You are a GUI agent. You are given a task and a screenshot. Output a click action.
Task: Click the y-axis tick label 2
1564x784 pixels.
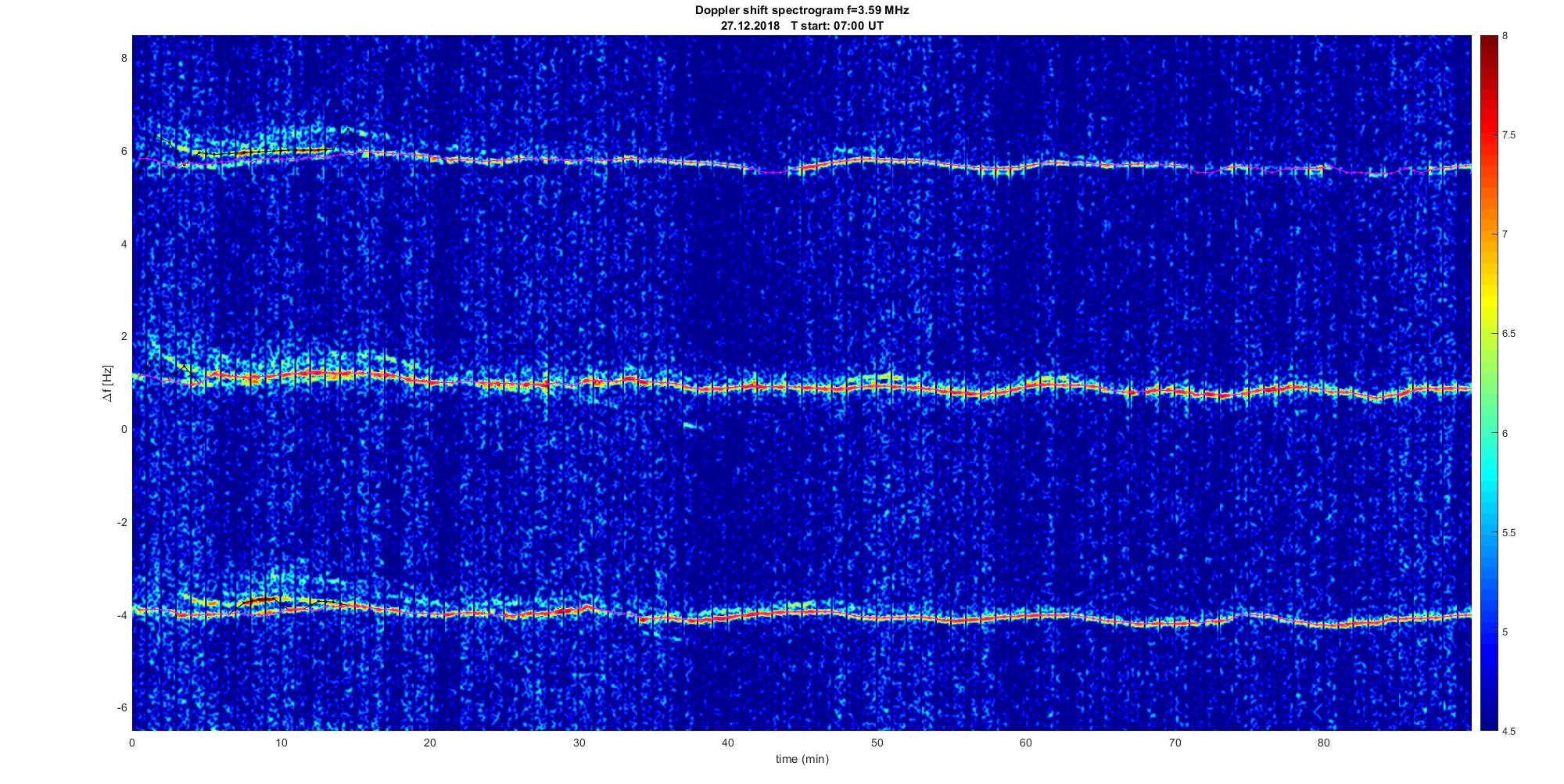pyautogui.click(x=124, y=336)
